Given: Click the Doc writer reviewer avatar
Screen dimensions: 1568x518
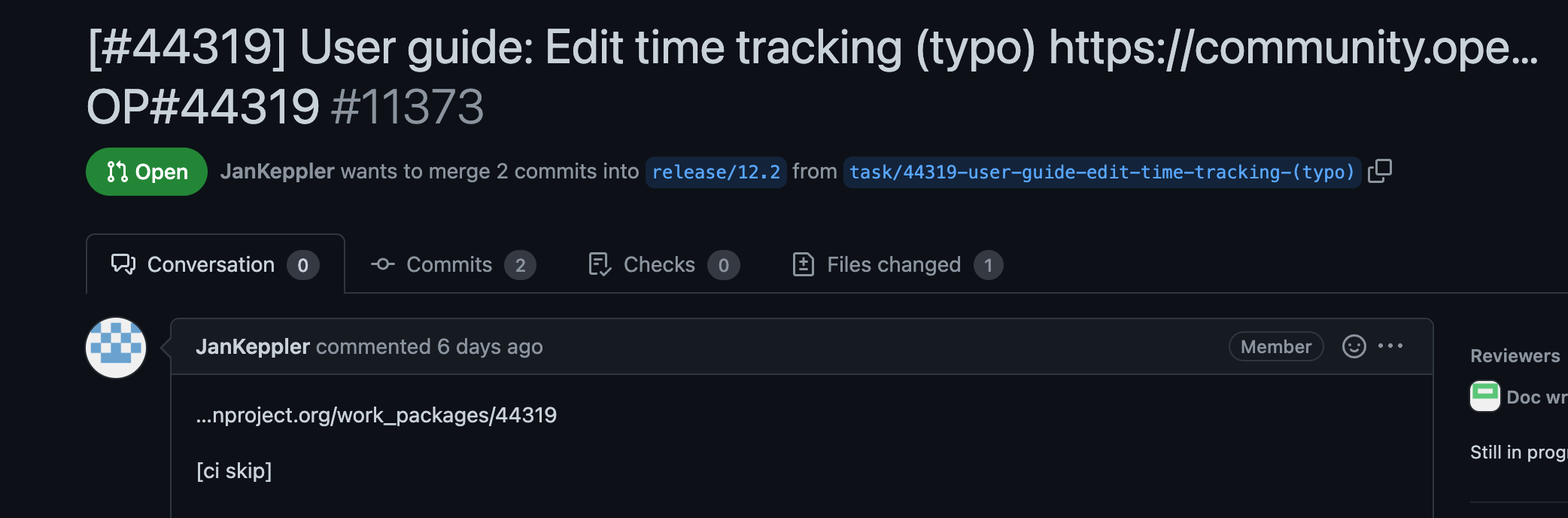Looking at the screenshot, I should pos(1484,396).
